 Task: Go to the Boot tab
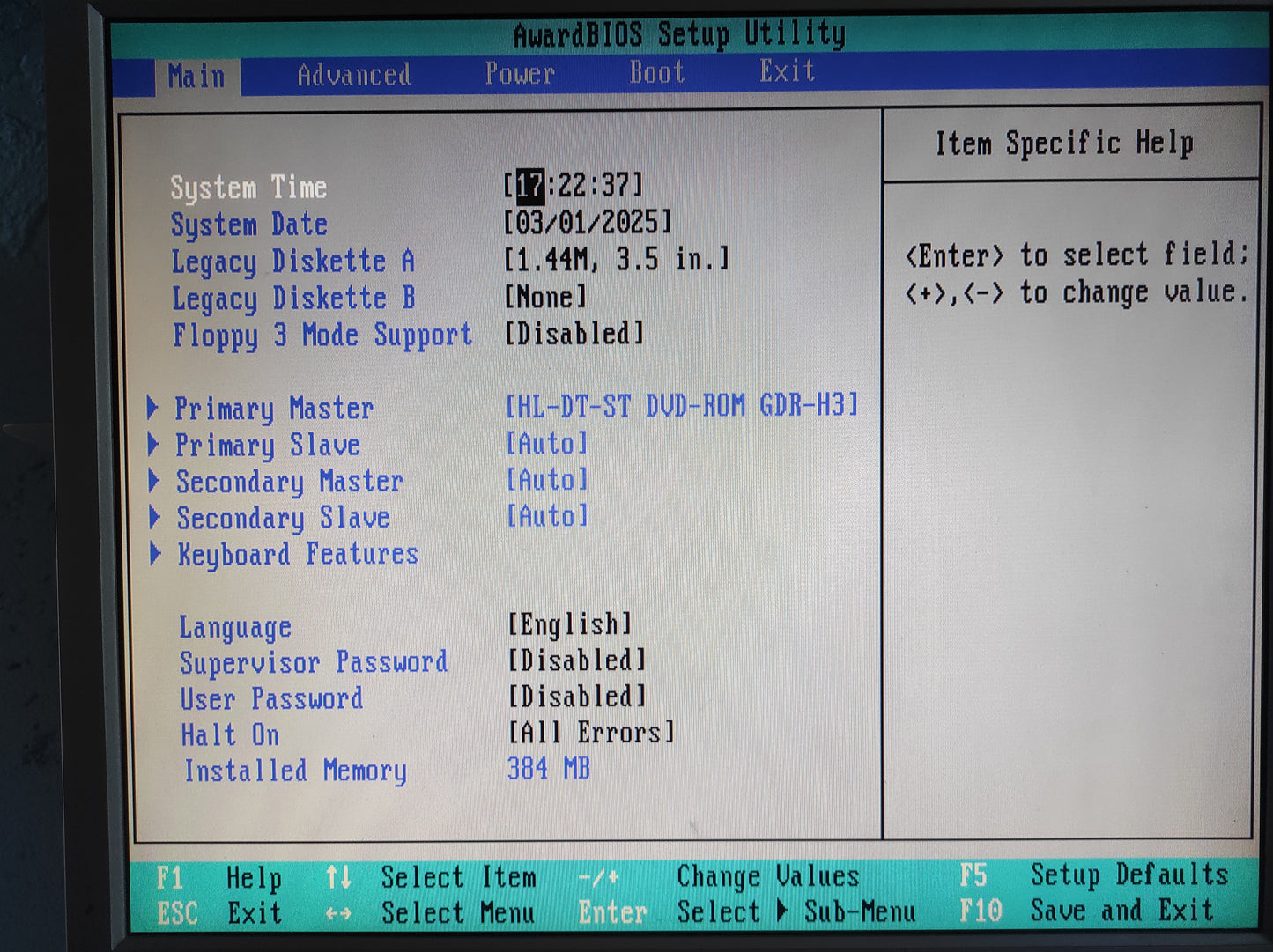656,72
